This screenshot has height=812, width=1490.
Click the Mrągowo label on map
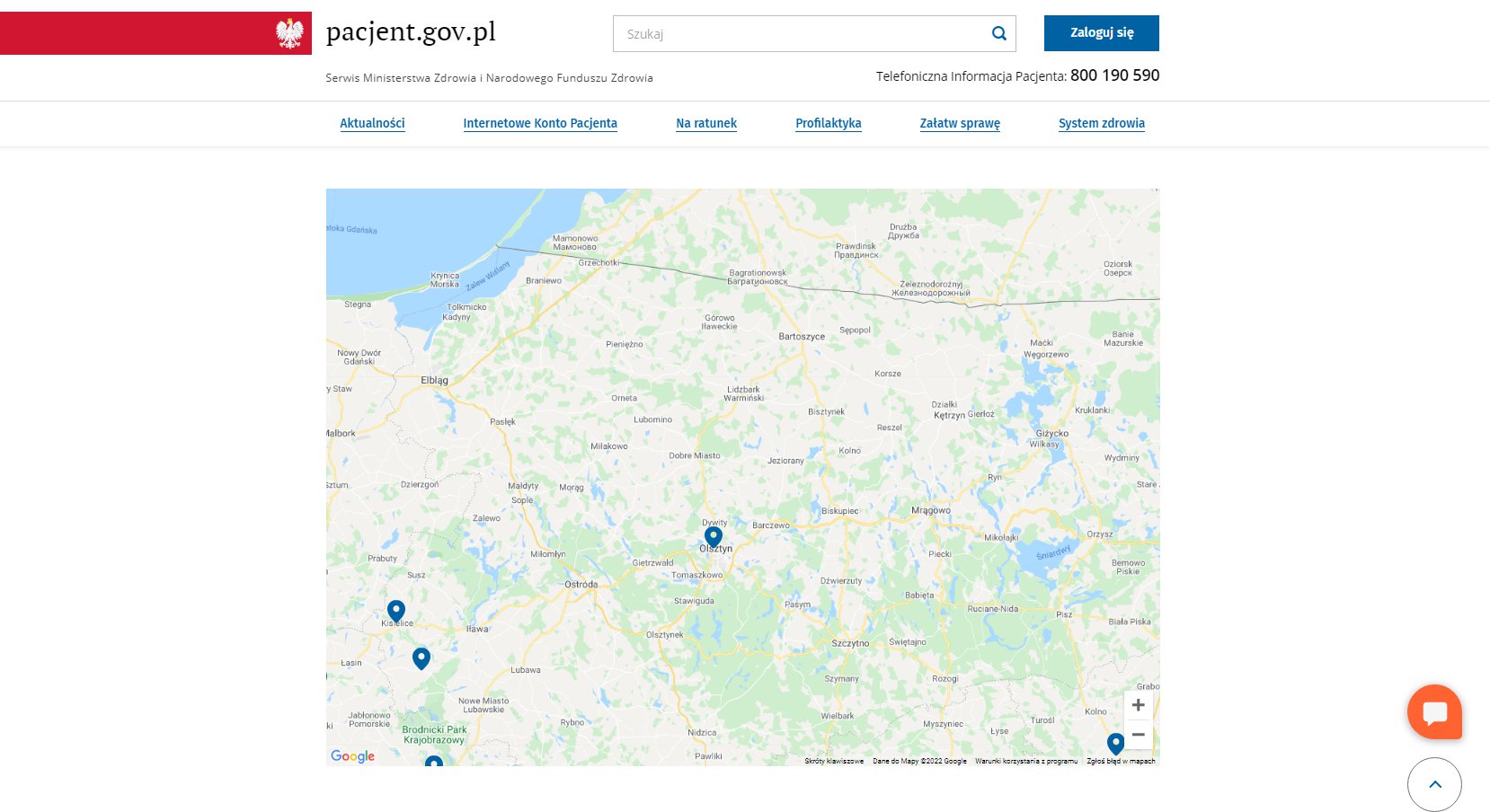click(931, 510)
